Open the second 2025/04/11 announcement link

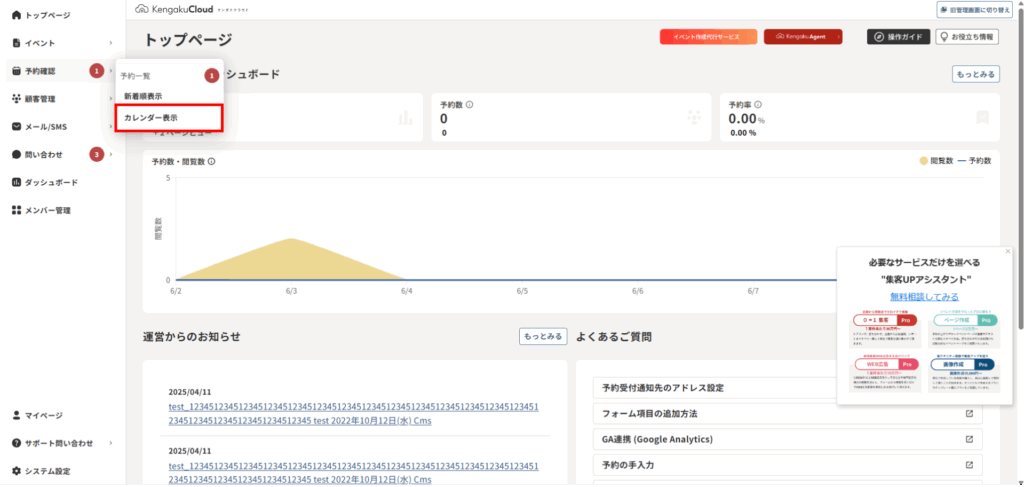[x=353, y=473]
